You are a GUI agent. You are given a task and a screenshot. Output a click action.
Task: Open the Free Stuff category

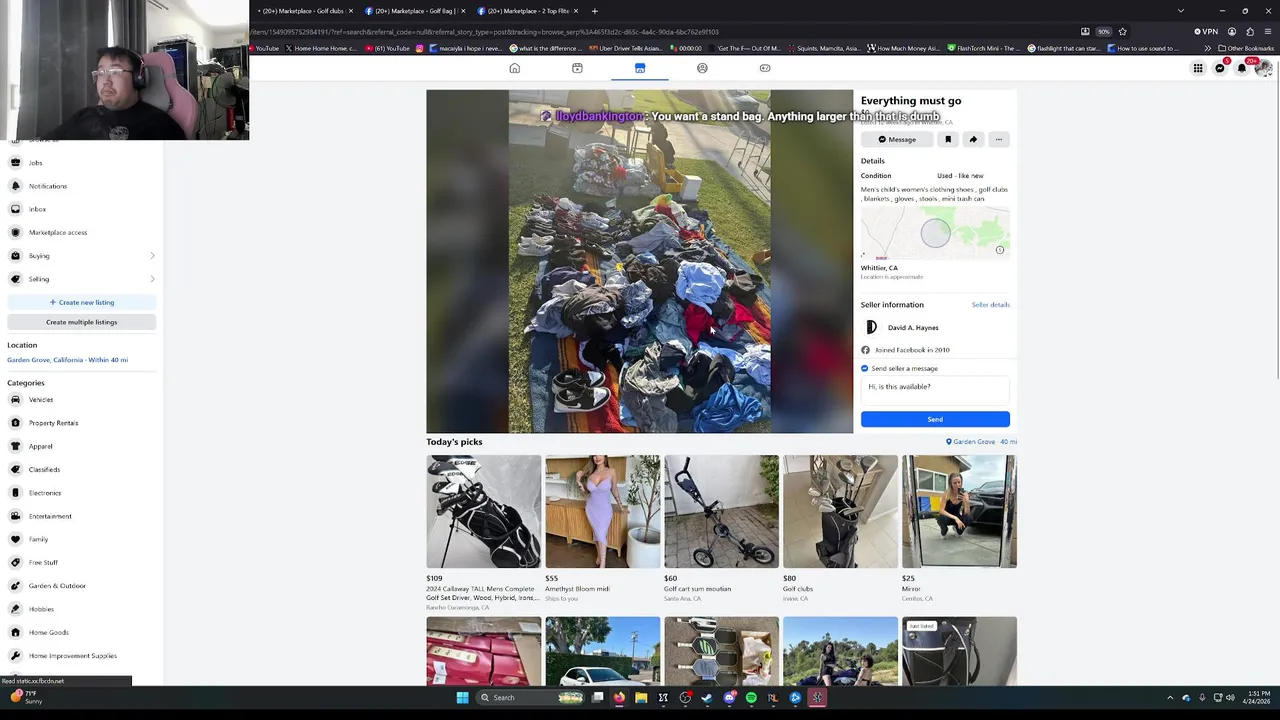[80, 562]
